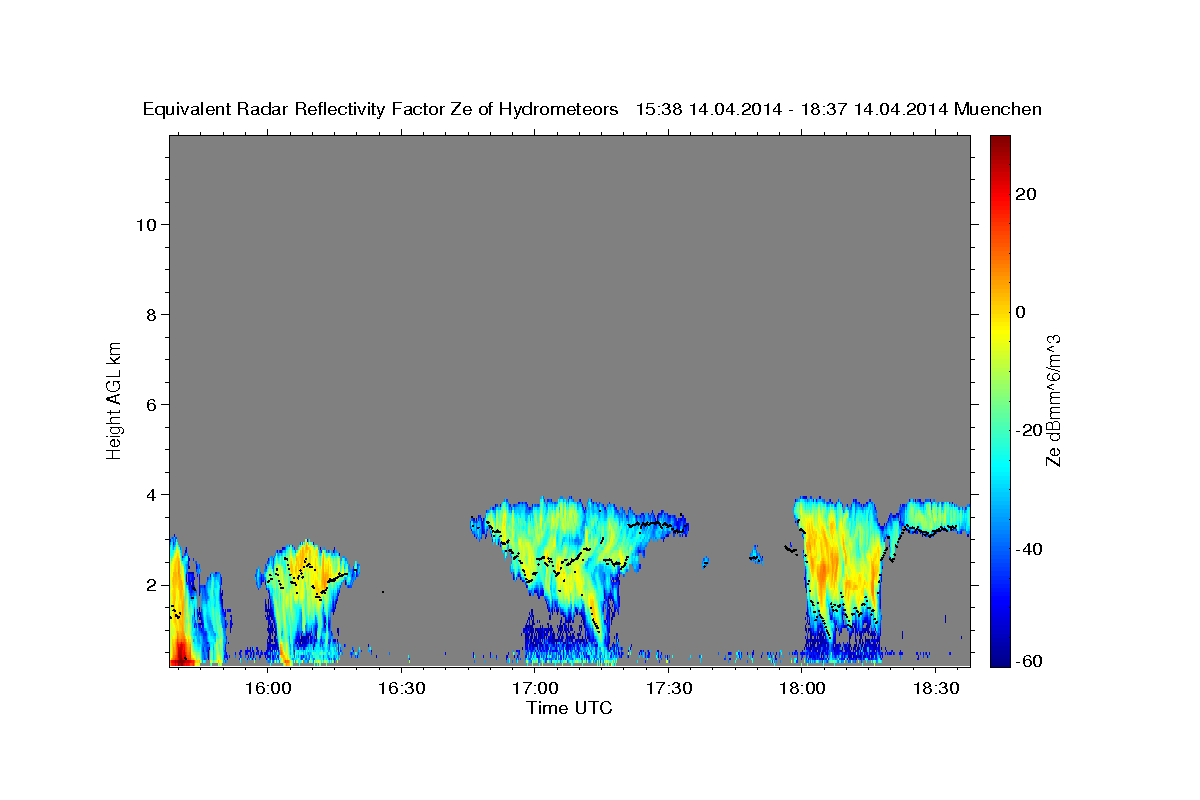
Task: Click the height tick label 6
Action: click(152, 404)
